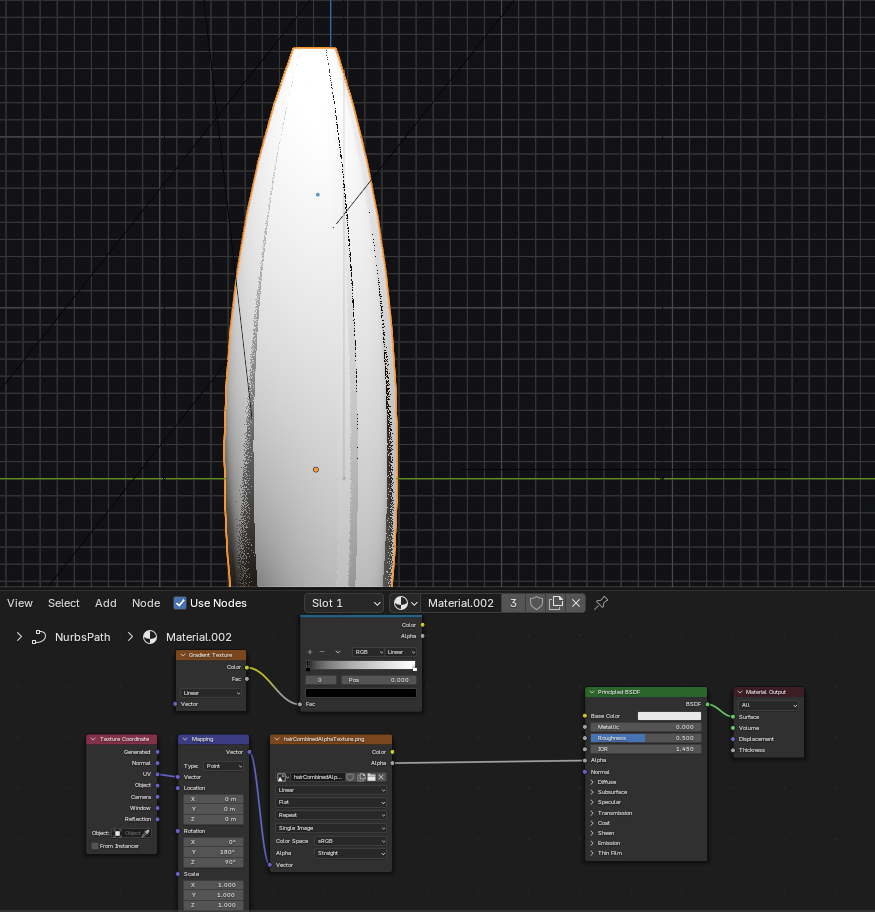
Task: Unlink Material.002 with the X icon
Action: pos(576,603)
